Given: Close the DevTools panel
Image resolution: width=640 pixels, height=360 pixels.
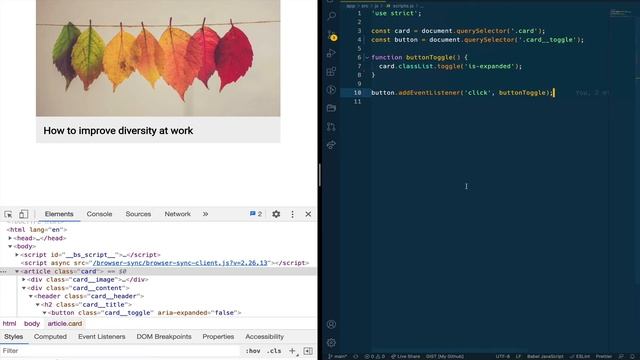Looking at the screenshot, I should pyautogui.click(x=308, y=214).
